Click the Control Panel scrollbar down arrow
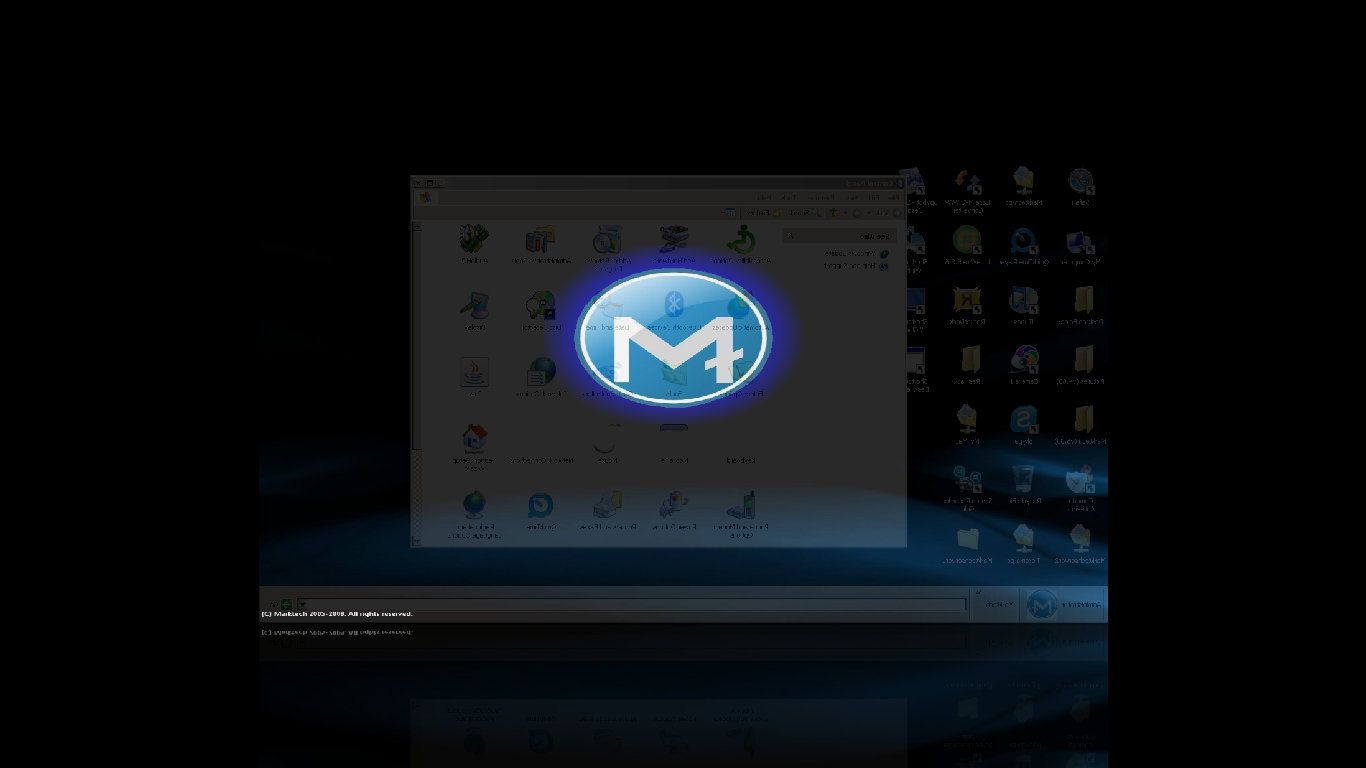Screen dimensions: 1366x768 point(417,541)
